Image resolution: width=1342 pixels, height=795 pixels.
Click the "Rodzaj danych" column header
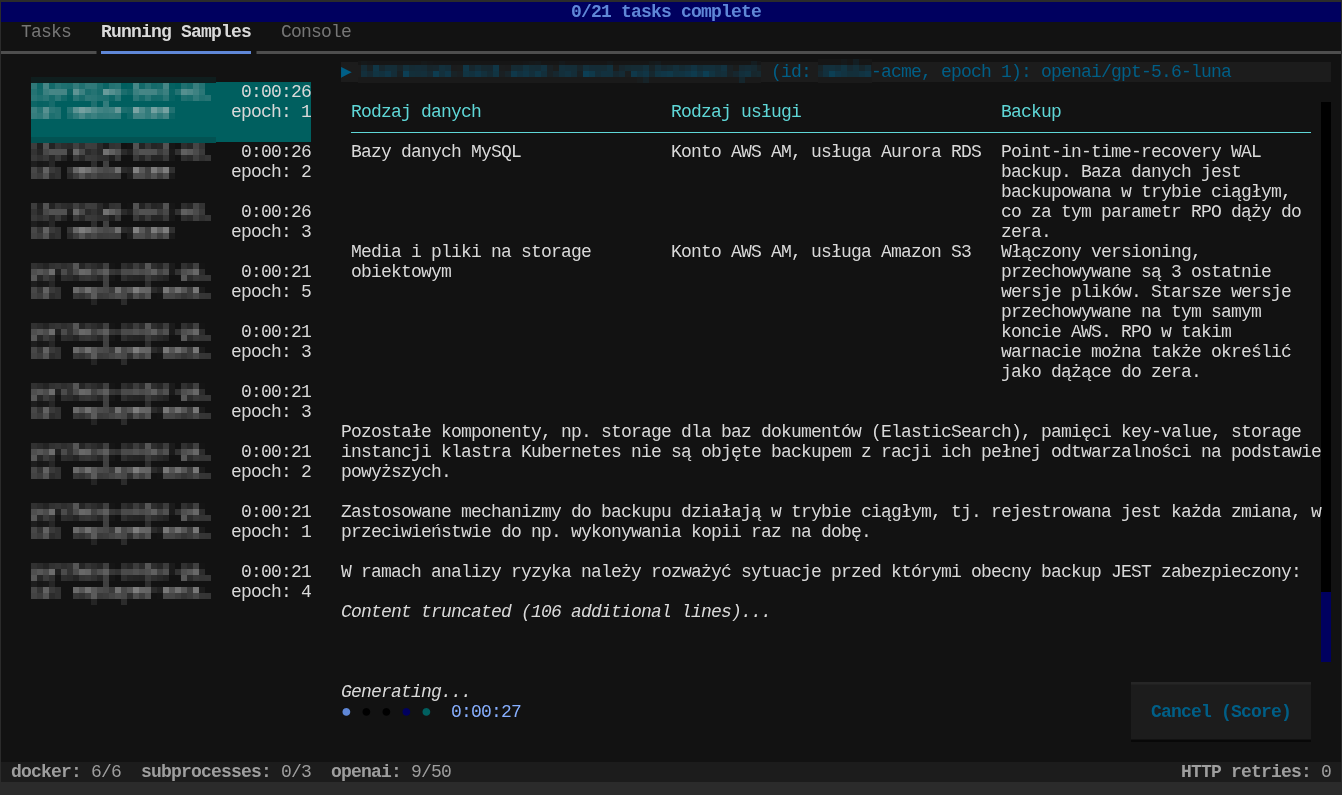(416, 112)
